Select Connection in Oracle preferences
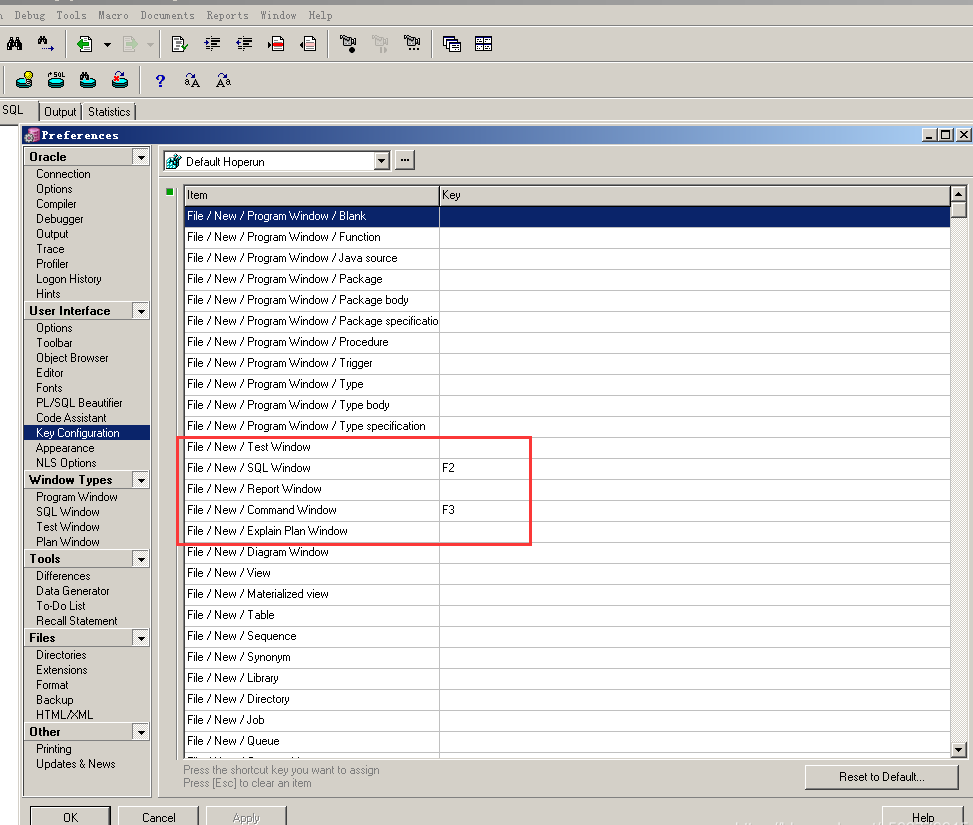The width and height of the screenshot is (973, 825). pyautogui.click(x=63, y=174)
